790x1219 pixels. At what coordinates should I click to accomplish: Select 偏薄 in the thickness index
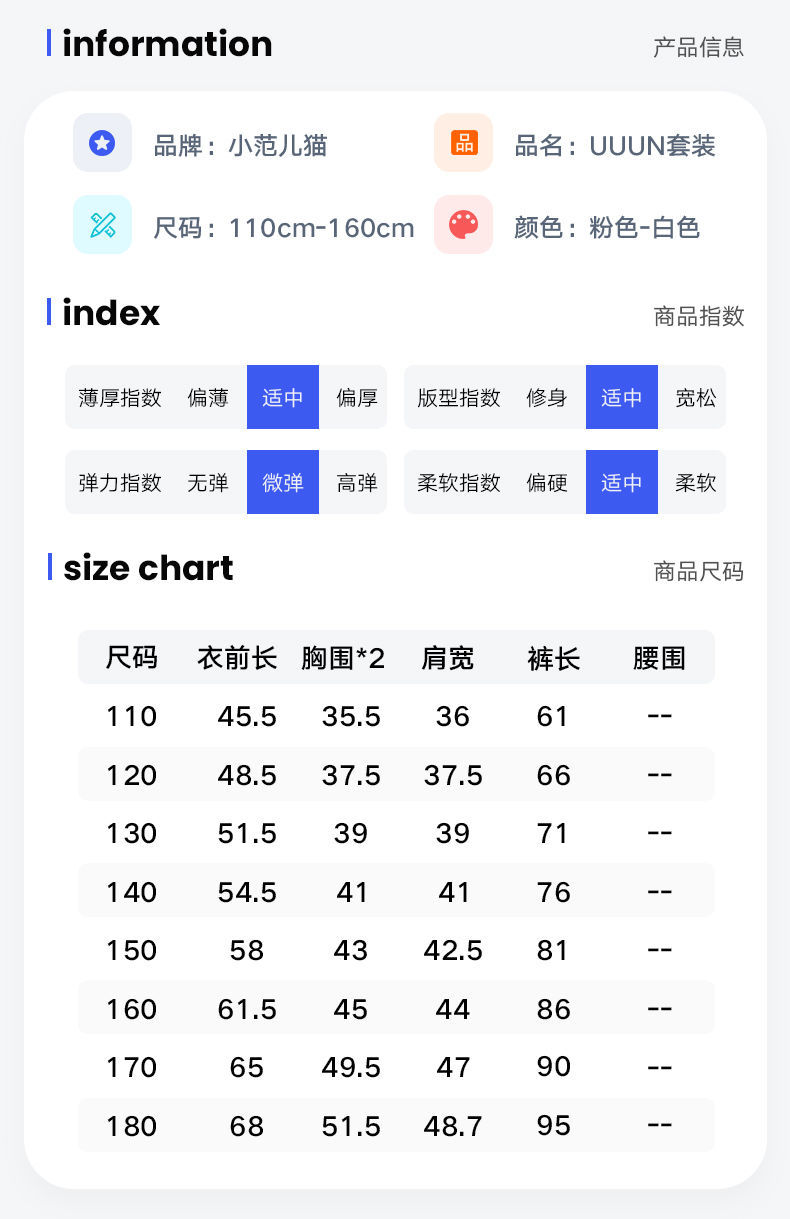[x=208, y=398]
